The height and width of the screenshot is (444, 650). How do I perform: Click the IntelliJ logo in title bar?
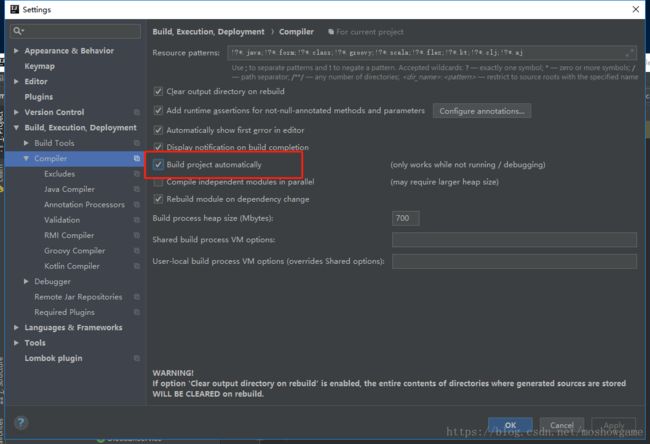coord(15,9)
